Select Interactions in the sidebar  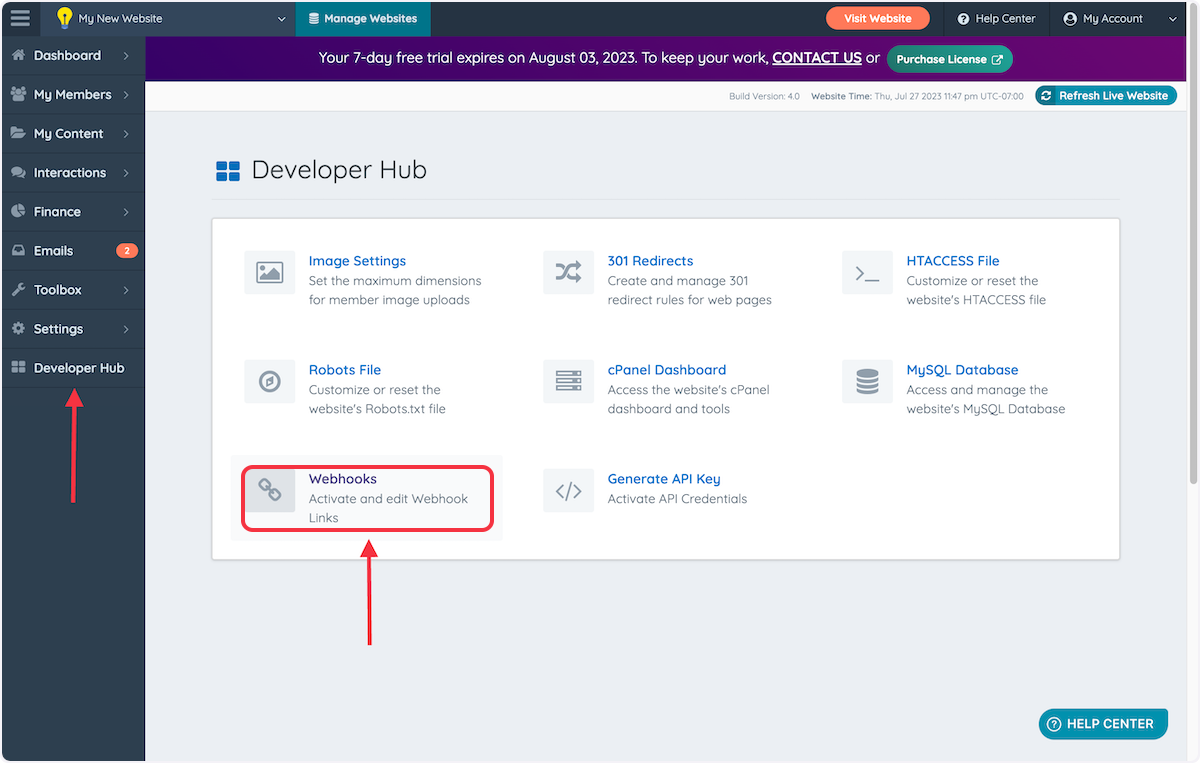[x=73, y=172]
